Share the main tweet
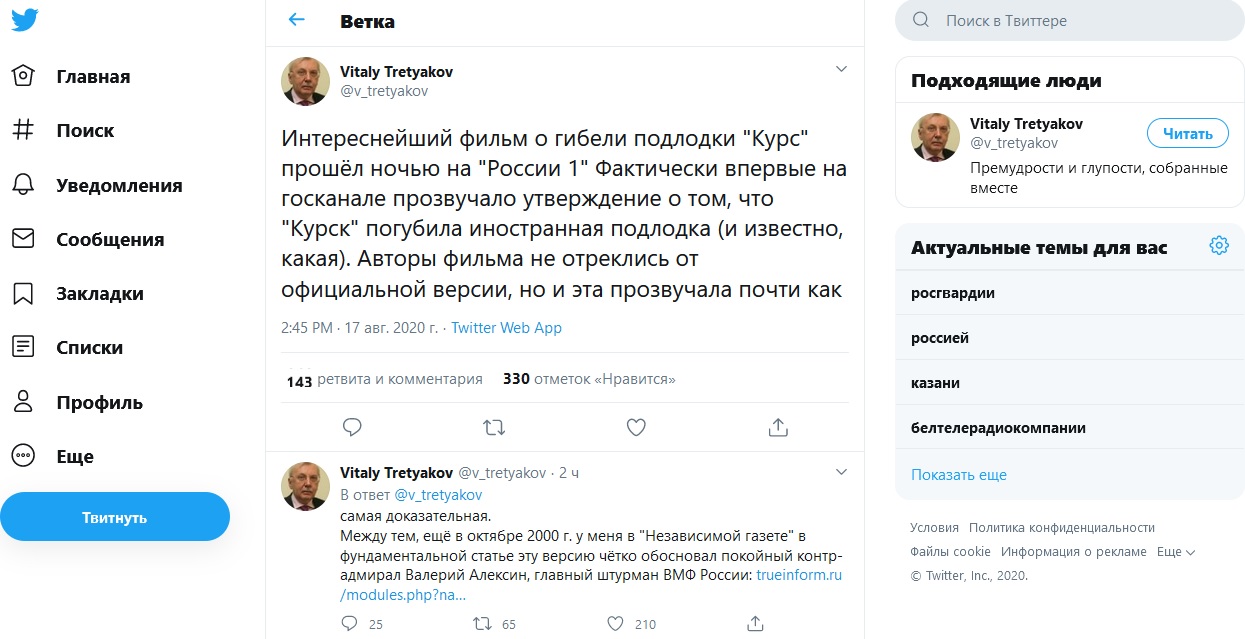This screenshot has width=1245, height=639. [x=778, y=427]
